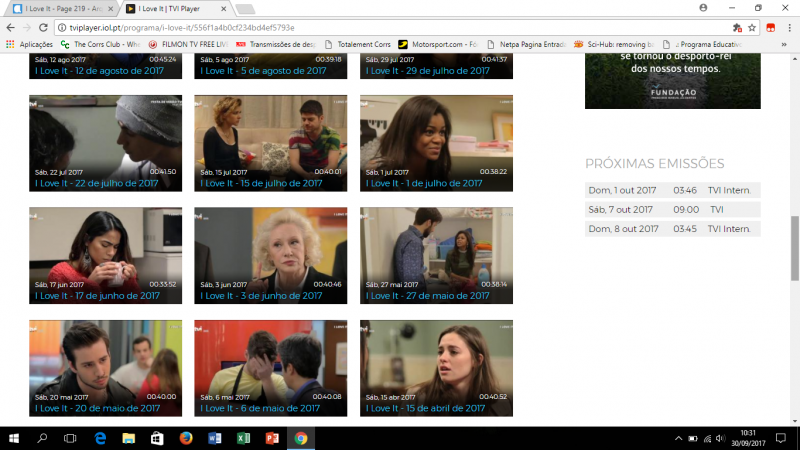Select schedule row Dom, 8 out 2017 03:45

[x=672, y=229]
